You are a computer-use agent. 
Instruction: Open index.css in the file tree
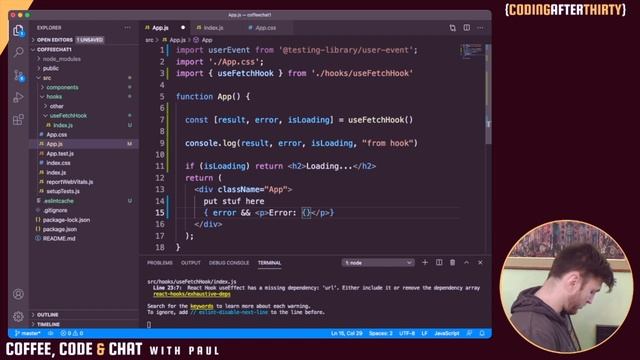[58, 163]
